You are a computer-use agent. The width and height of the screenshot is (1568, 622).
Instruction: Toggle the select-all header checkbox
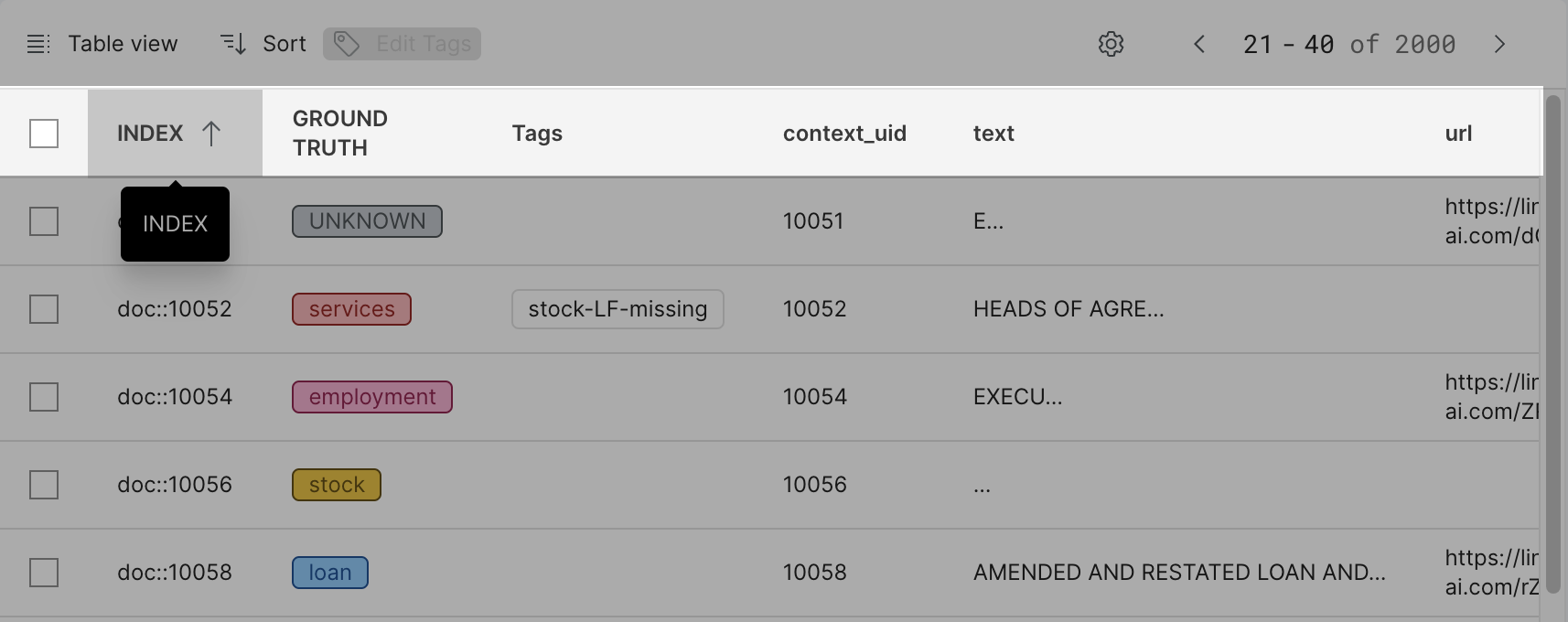tap(44, 134)
